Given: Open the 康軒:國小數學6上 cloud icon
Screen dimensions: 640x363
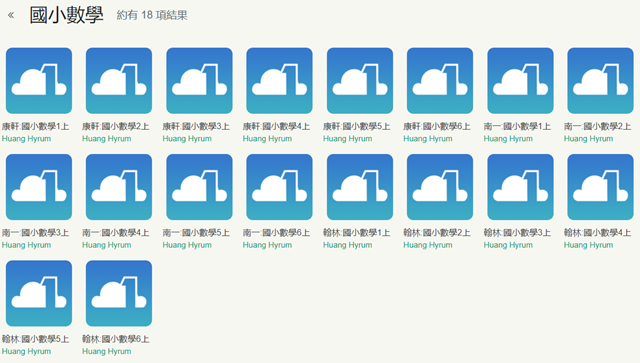Looking at the screenshot, I should [440, 80].
